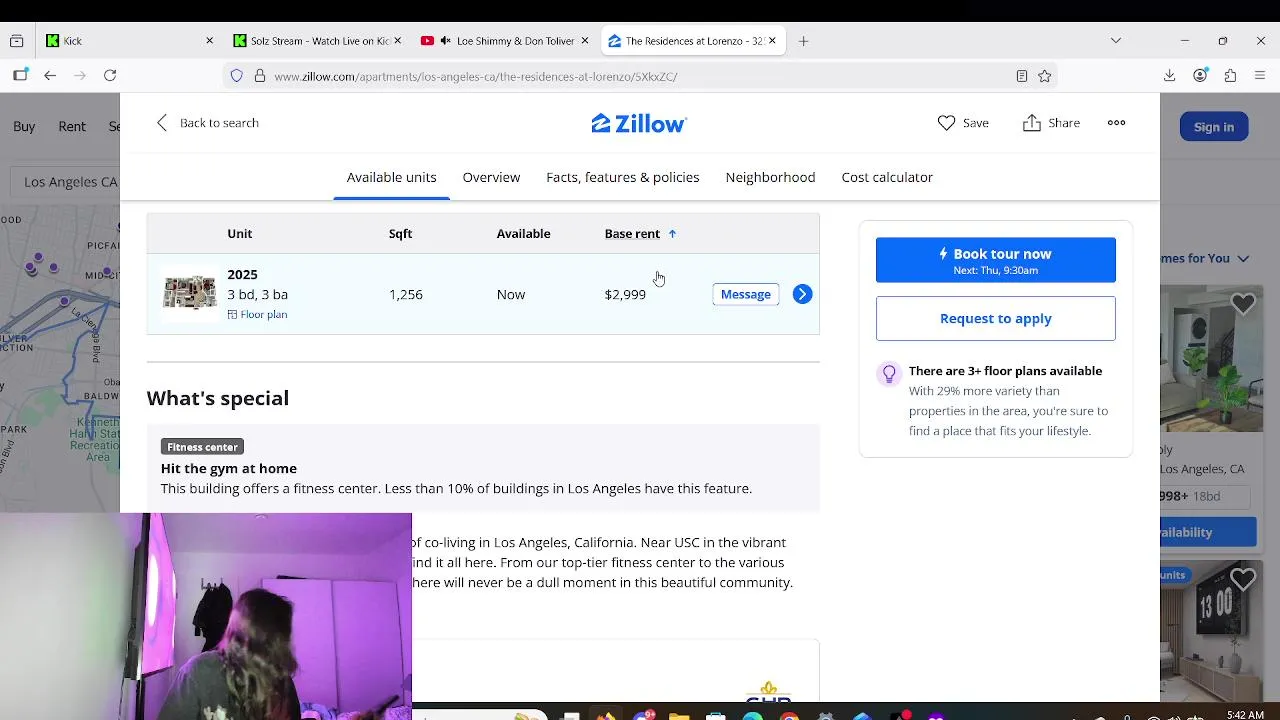The image size is (1280, 720).
Task: Expand the Homes for You sort dropdown
Action: (1205, 258)
